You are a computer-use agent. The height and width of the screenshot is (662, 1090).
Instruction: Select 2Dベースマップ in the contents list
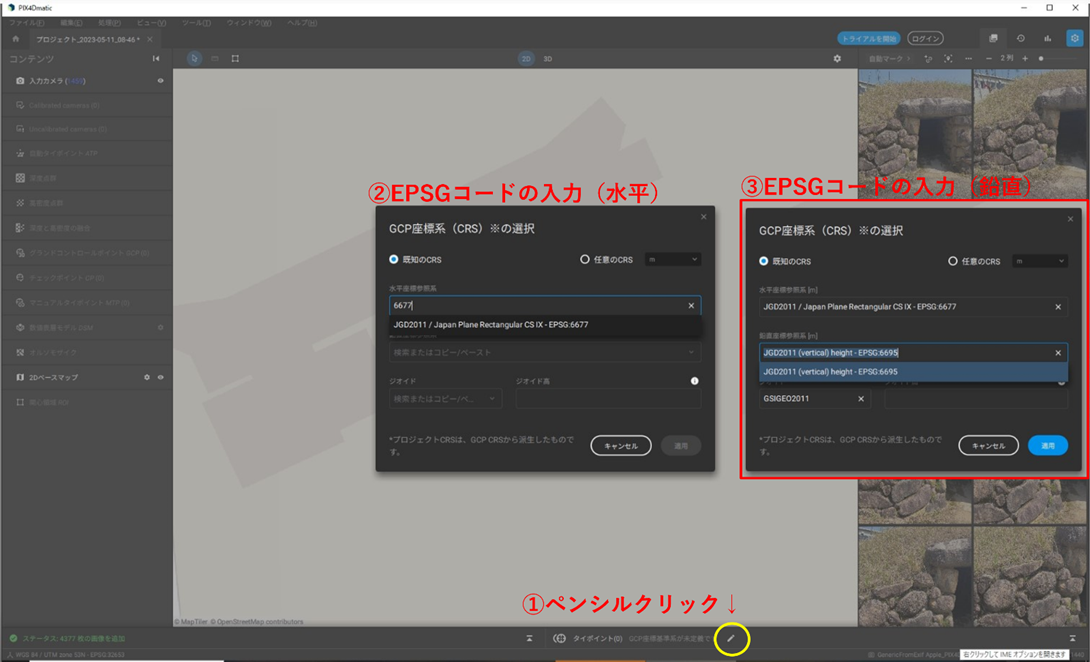(x=53, y=378)
